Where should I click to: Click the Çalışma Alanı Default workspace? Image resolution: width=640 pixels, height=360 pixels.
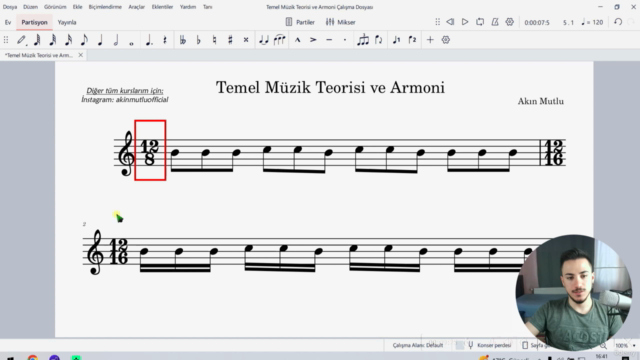pos(418,345)
